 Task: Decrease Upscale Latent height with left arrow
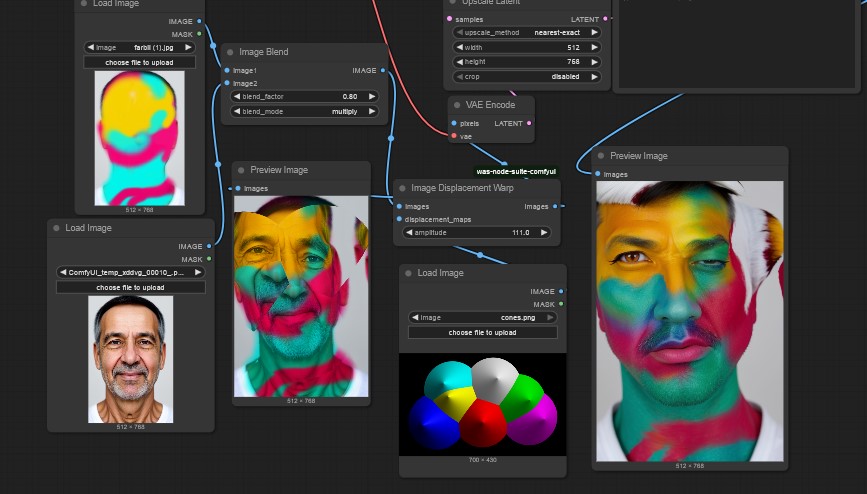coord(459,62)
